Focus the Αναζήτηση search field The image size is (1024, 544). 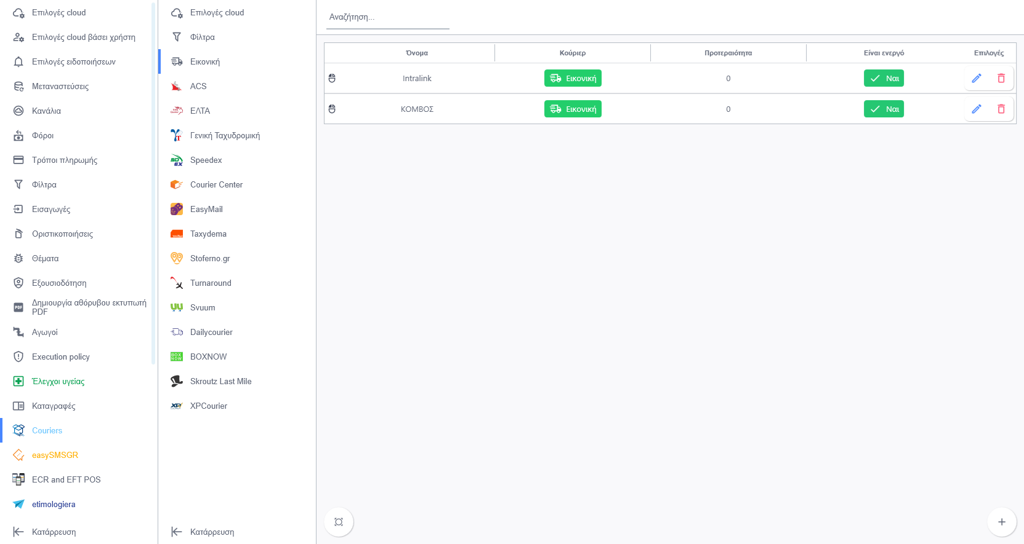point(387,17)
